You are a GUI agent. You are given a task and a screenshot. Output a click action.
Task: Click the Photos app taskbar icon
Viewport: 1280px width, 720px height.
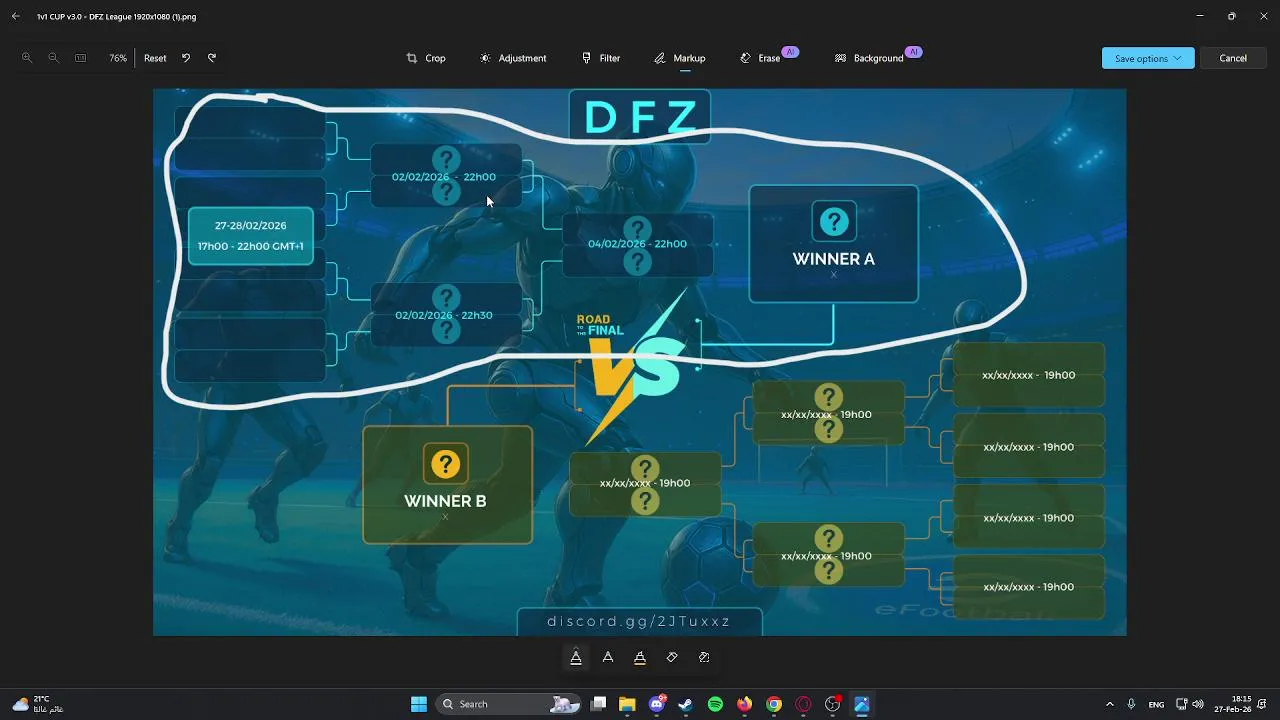[861, 704]
